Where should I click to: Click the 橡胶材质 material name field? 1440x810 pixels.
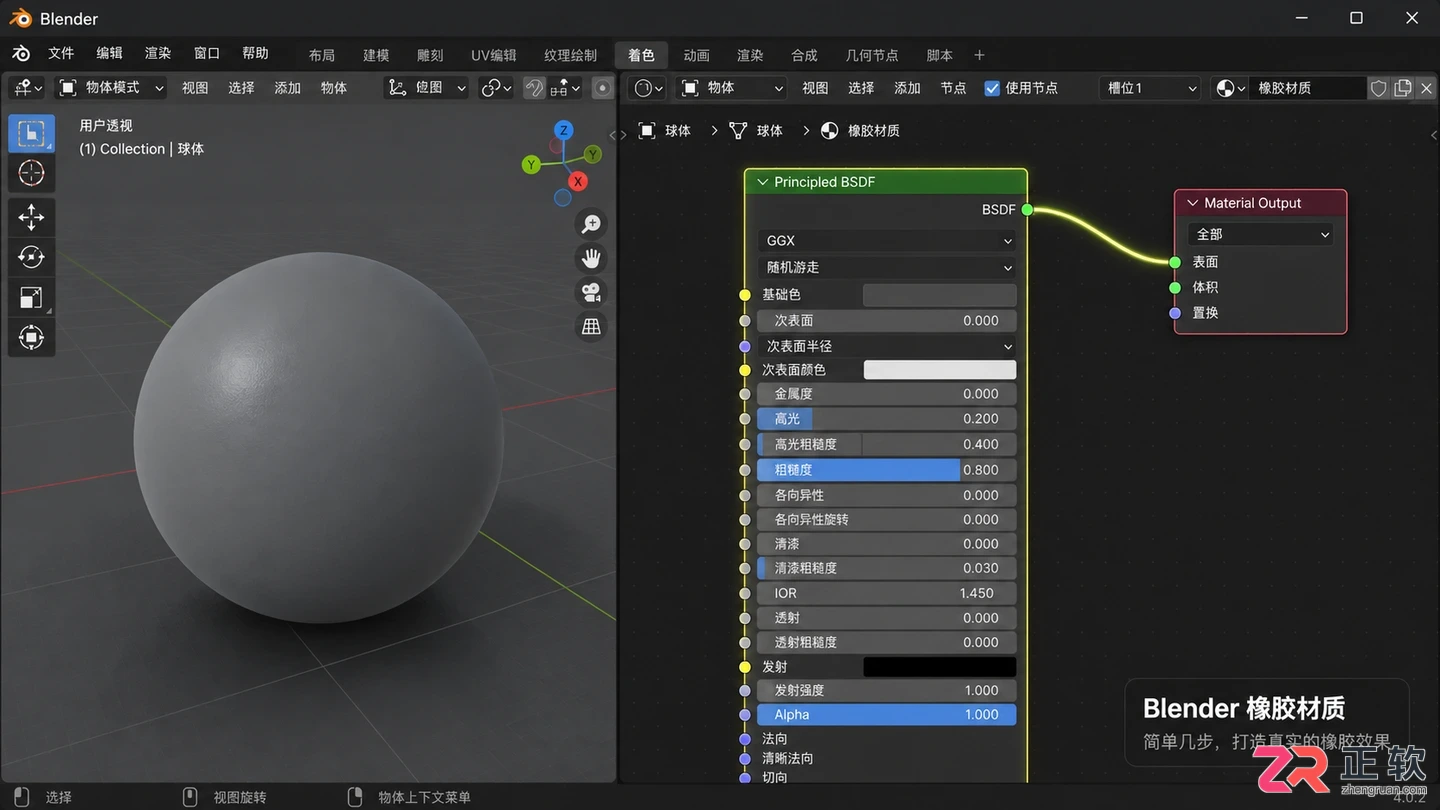click(1308, 88)
